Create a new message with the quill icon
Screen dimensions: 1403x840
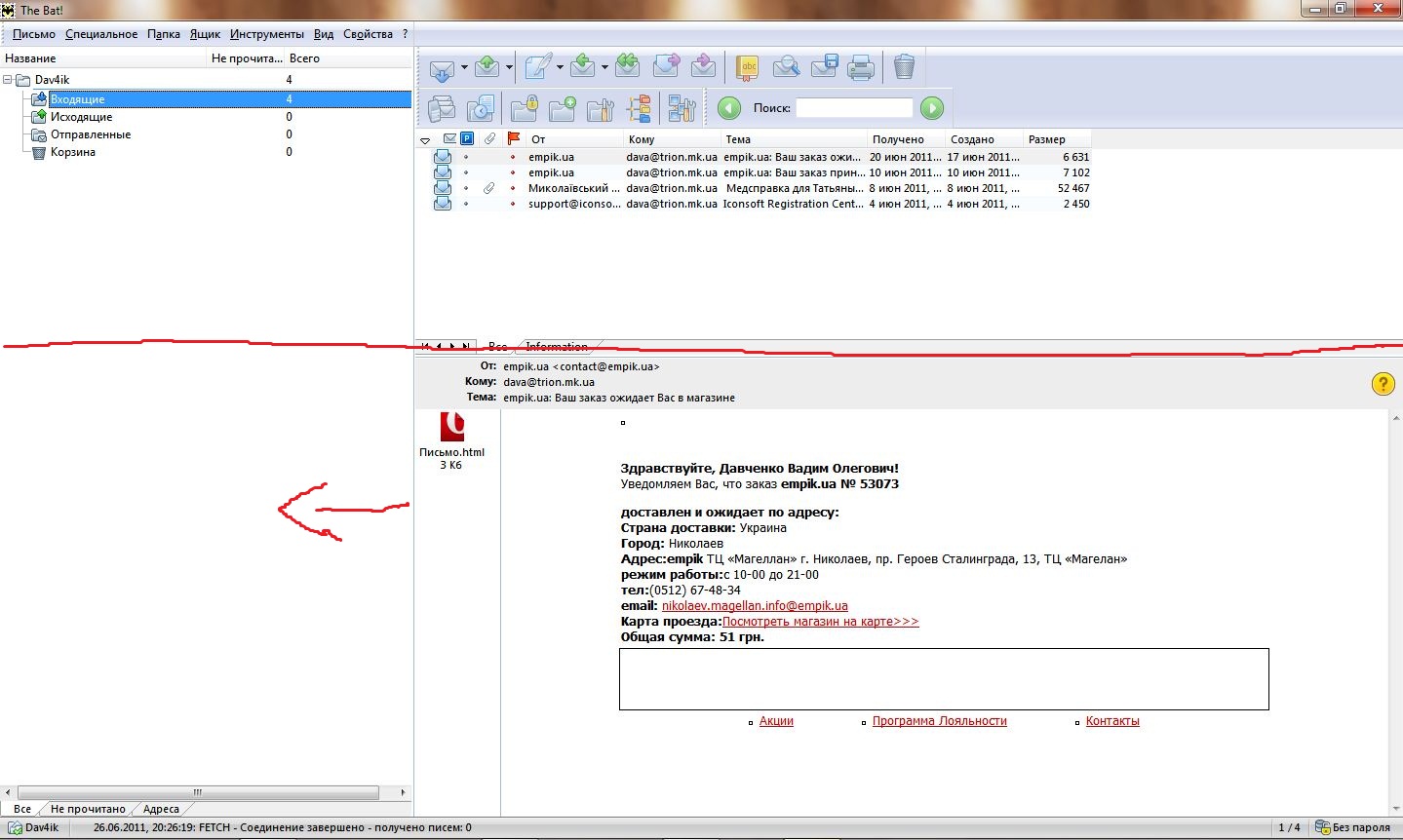click(538, 67)
